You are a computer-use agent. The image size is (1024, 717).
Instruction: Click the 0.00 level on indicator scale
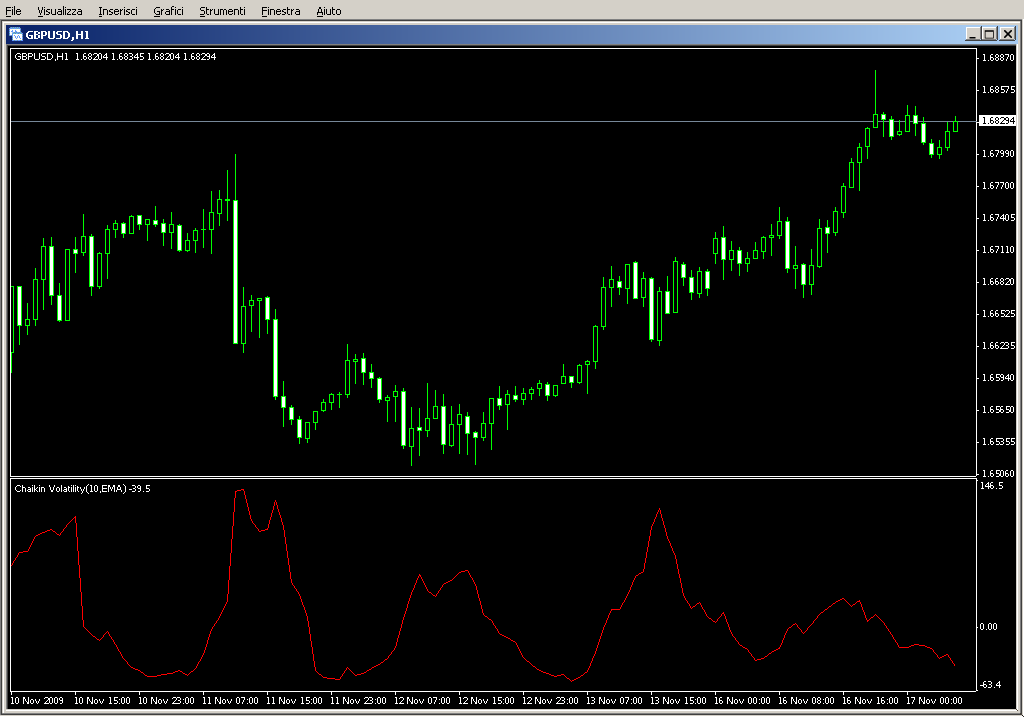coord(989,627)
